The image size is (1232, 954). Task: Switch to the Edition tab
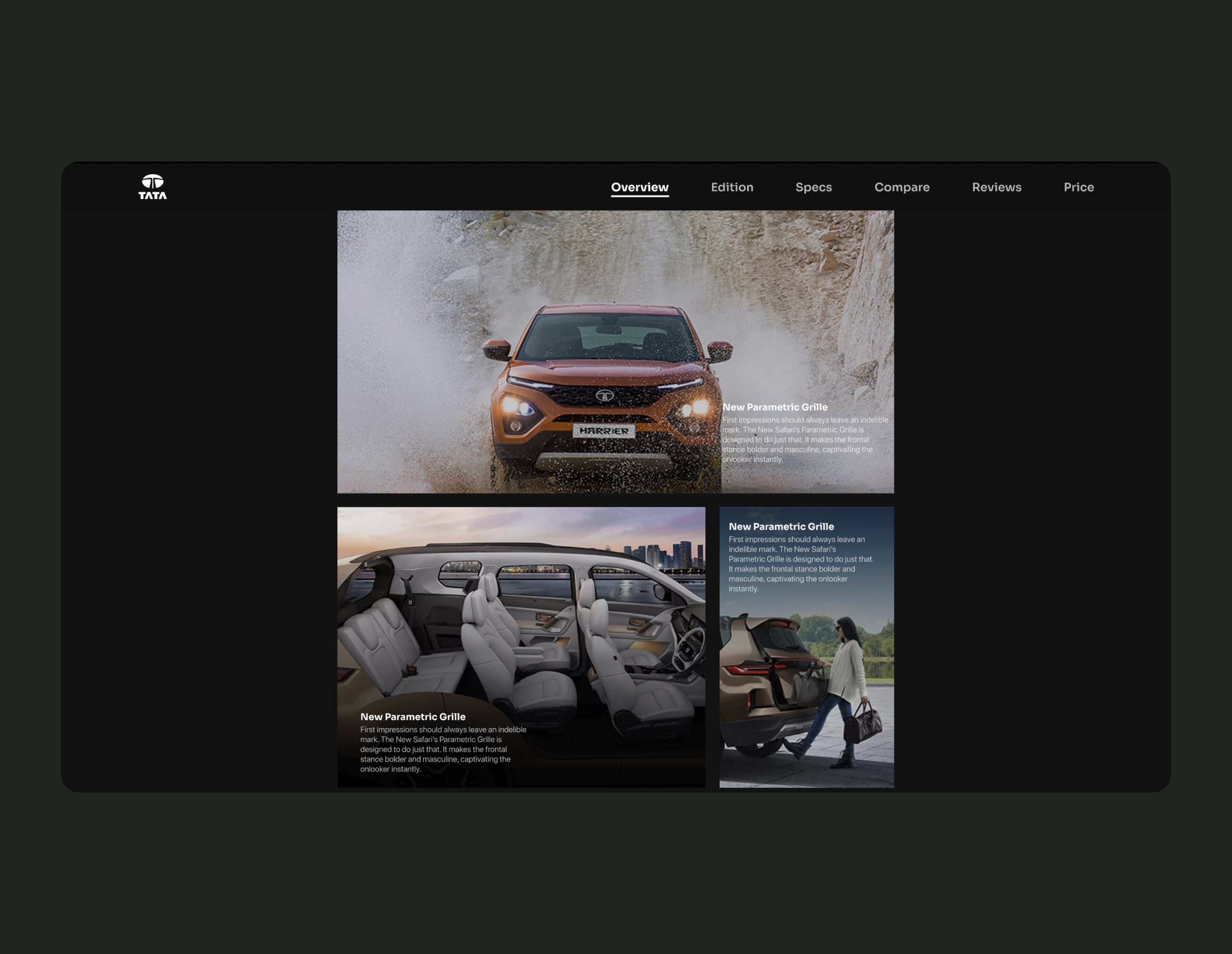(x=732, y=187)
